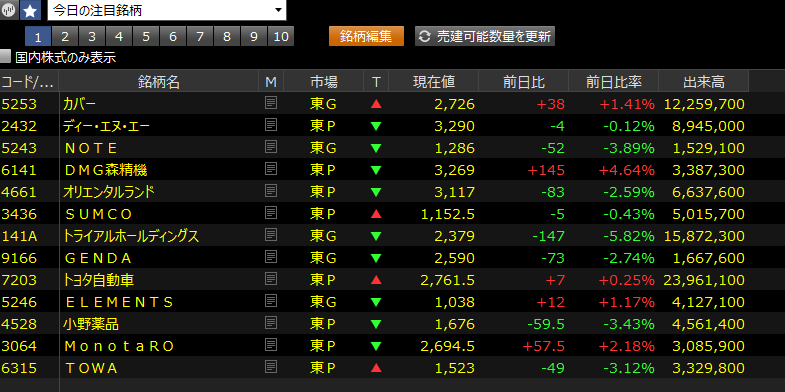Switch to page tab 10
785x392 pixels.
point(281,37)
